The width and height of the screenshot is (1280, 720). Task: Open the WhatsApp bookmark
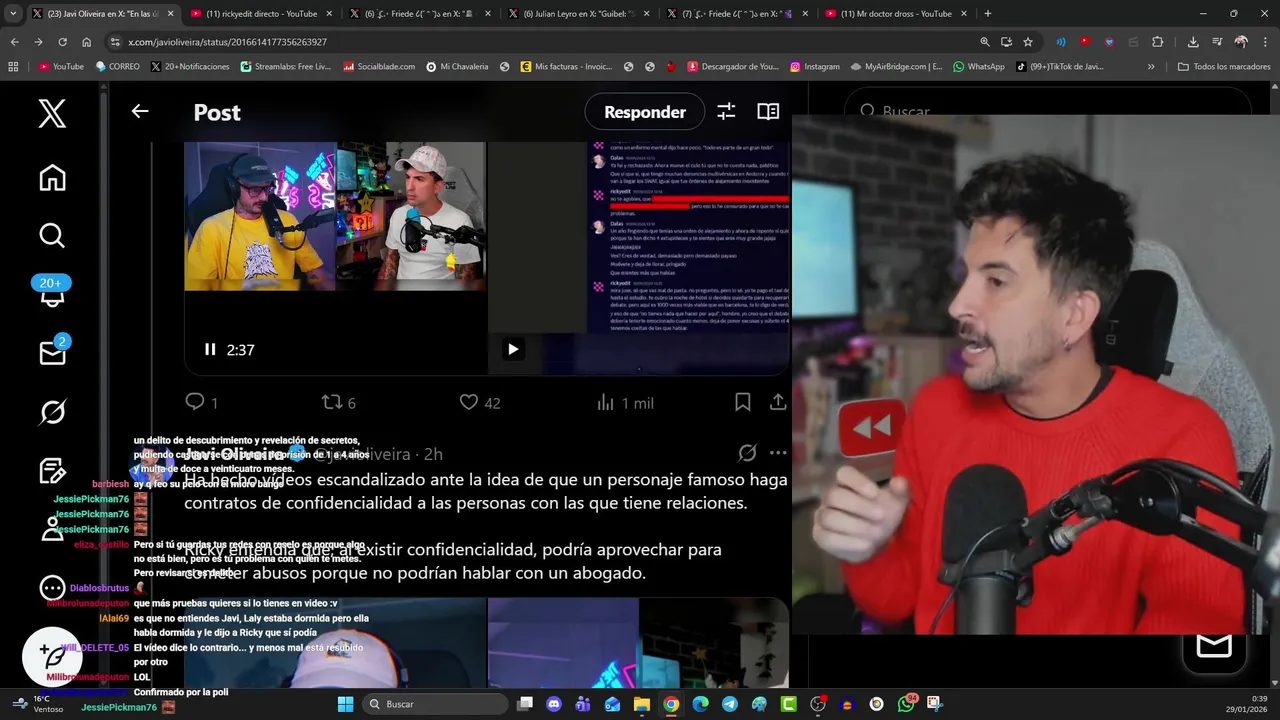coord(979,66)
